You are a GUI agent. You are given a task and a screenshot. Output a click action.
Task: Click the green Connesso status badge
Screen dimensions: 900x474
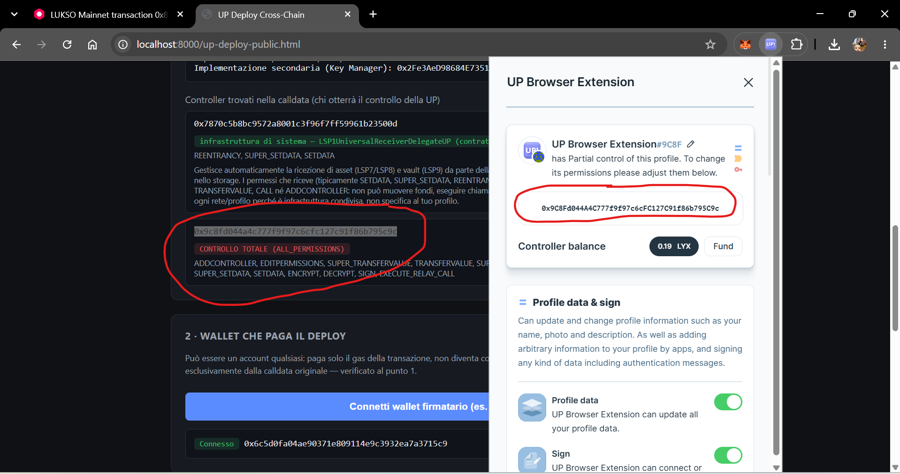216,444
